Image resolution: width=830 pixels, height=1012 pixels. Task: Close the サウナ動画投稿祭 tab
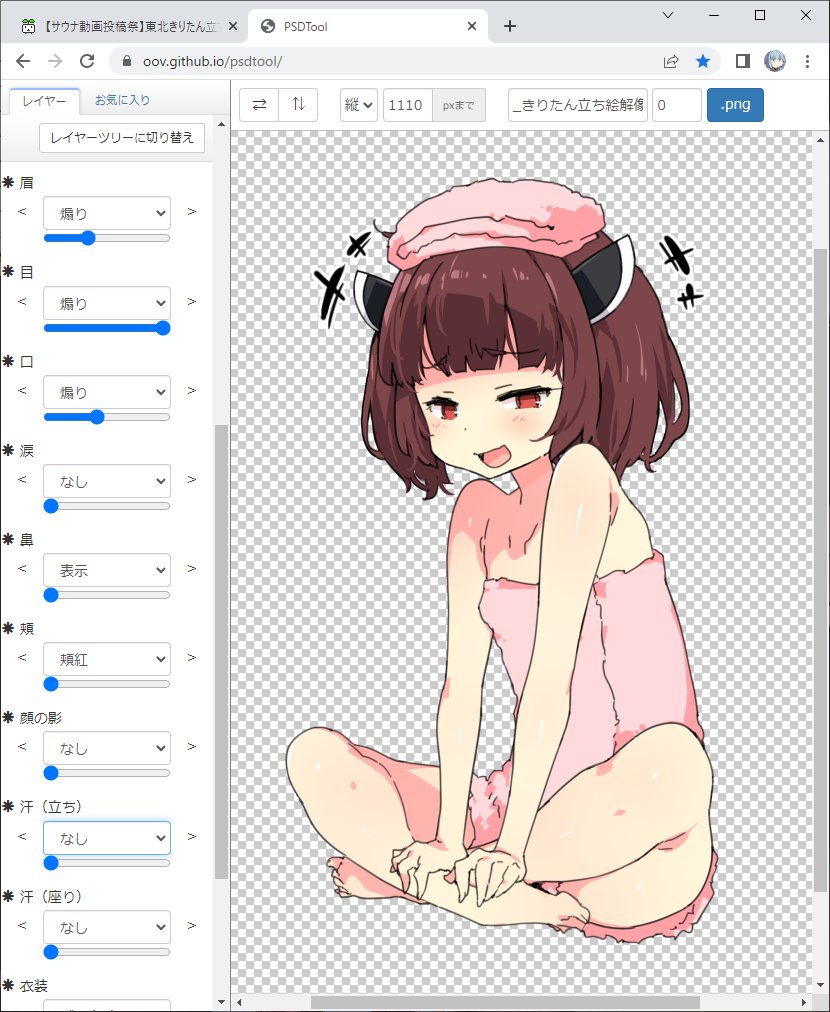pos(233,26)
